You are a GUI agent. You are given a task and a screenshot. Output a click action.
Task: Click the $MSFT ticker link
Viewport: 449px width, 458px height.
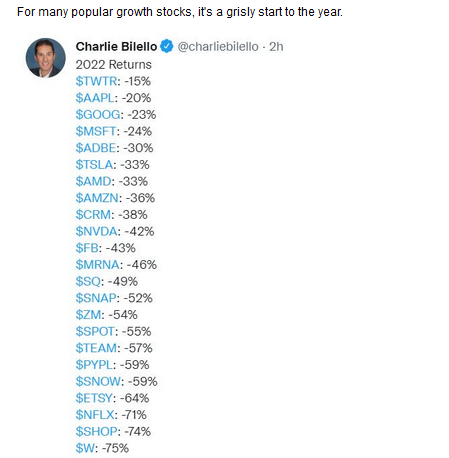96,131
